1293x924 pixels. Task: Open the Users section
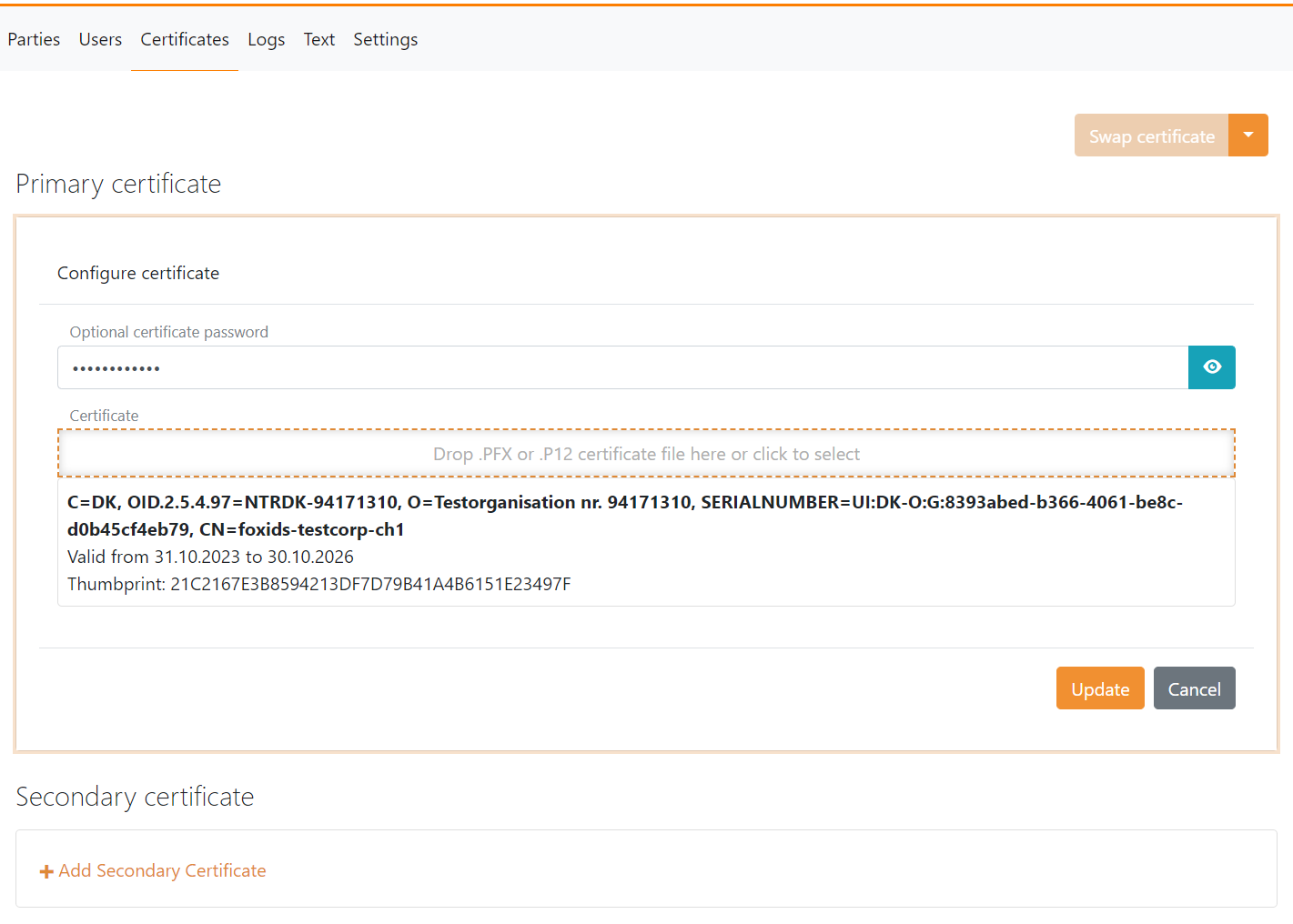click(x=100, y=39)
